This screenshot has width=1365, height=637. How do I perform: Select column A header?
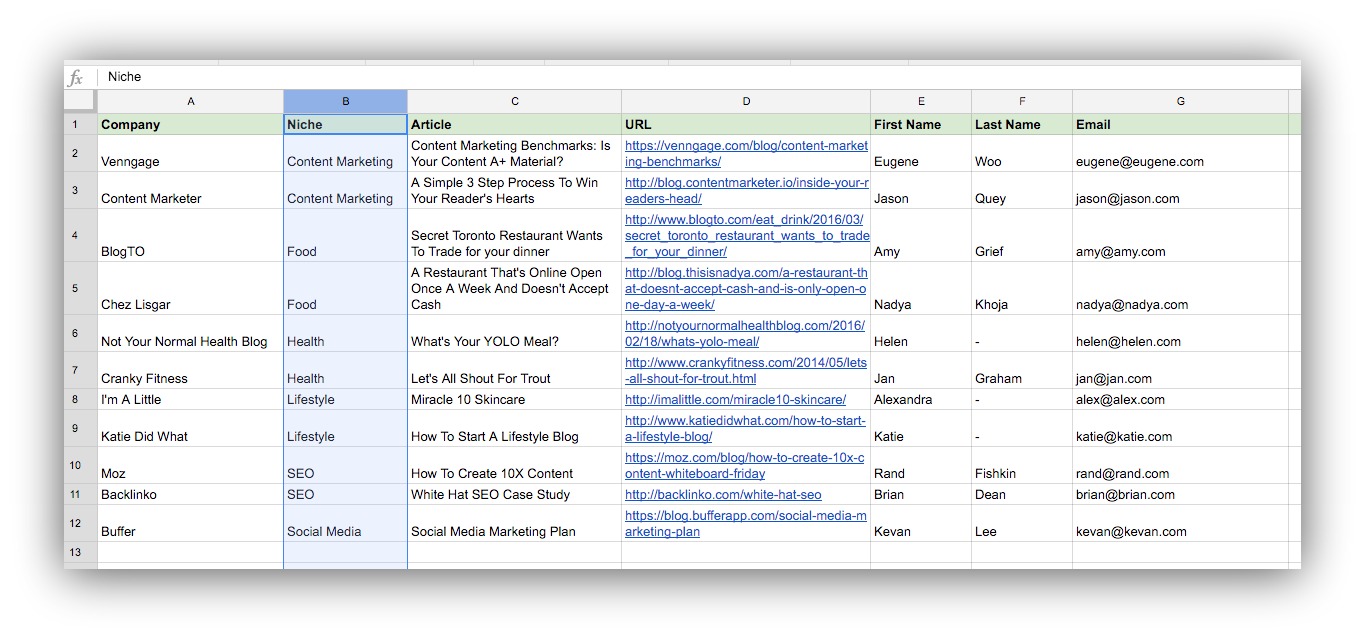[x=191, y=101]
